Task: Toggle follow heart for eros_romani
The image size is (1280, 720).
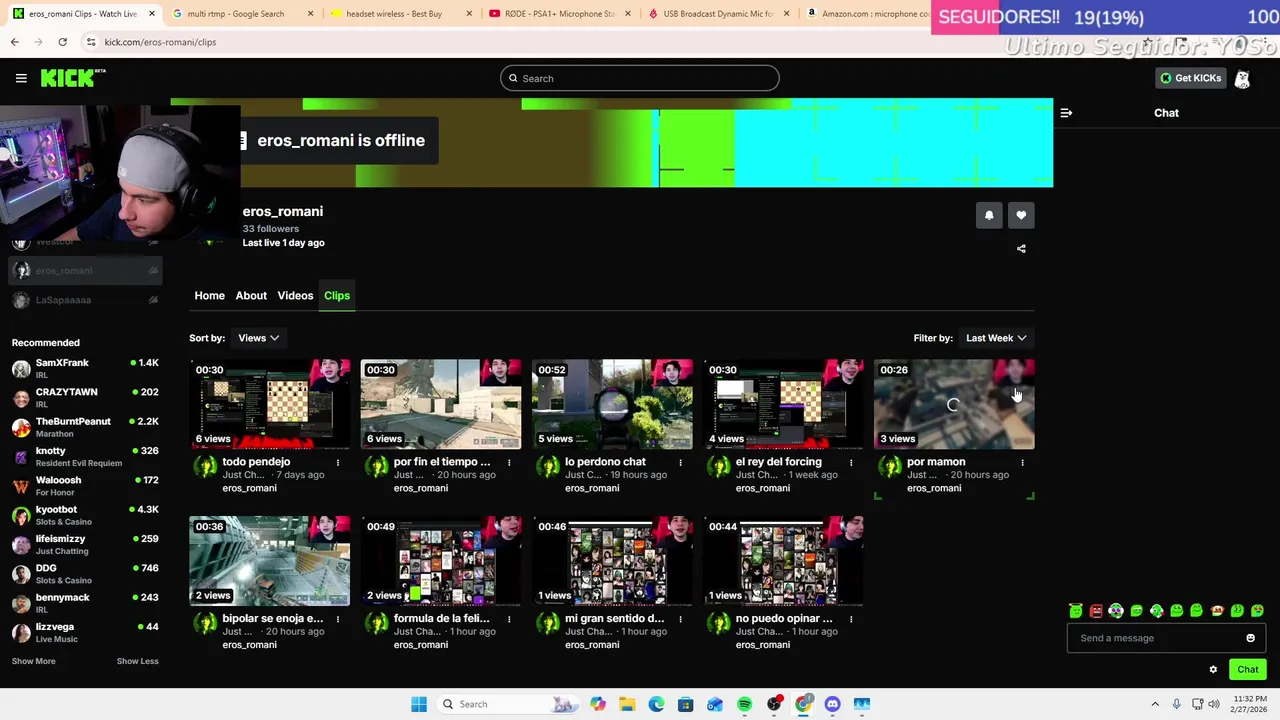Action: point(1021,215)
